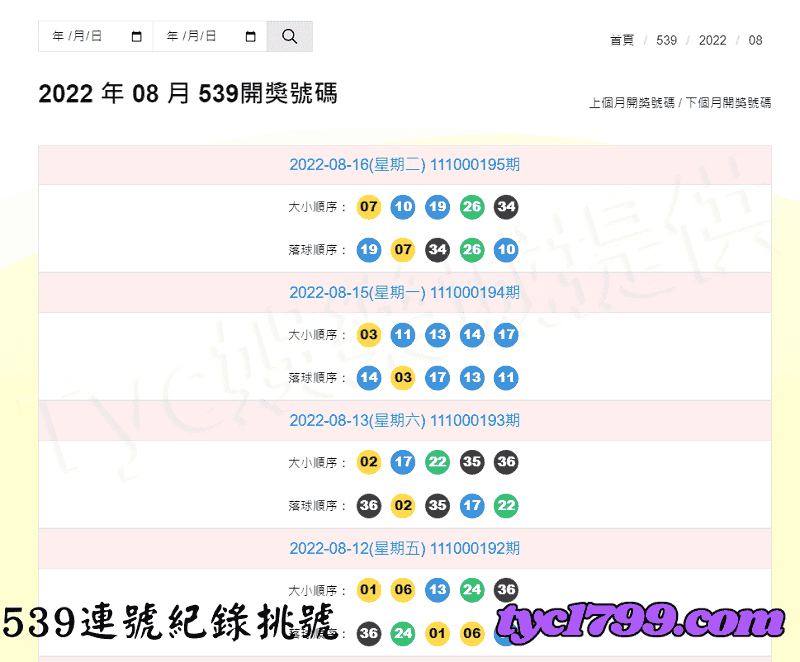800x662 pixels.
Task: Click ball 19 in 08-16 大小順序 row
Action: click(437, 207)
